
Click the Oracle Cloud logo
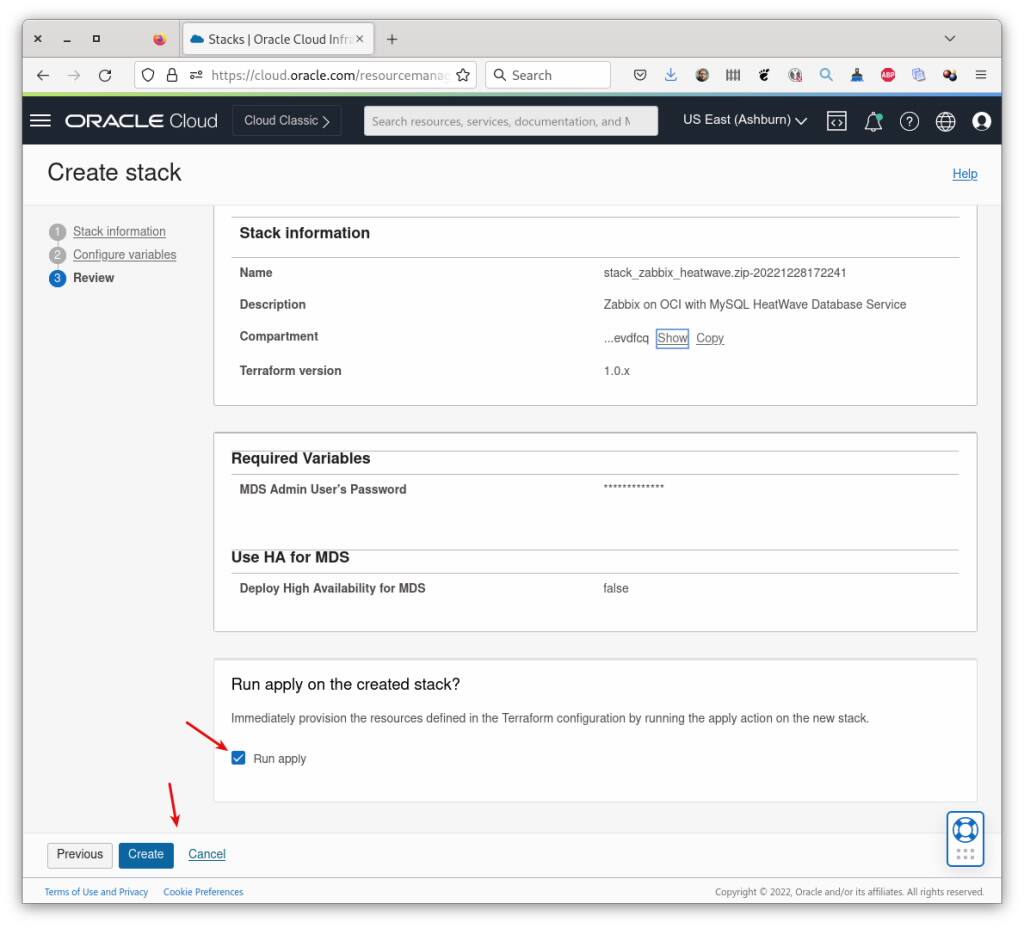pos(141,121)
